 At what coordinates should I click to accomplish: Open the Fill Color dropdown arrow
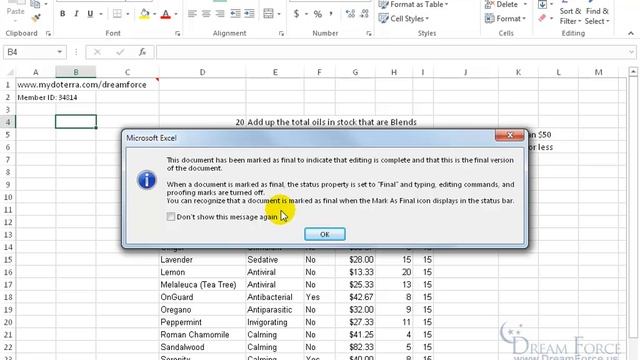click(x=154, y=14)
